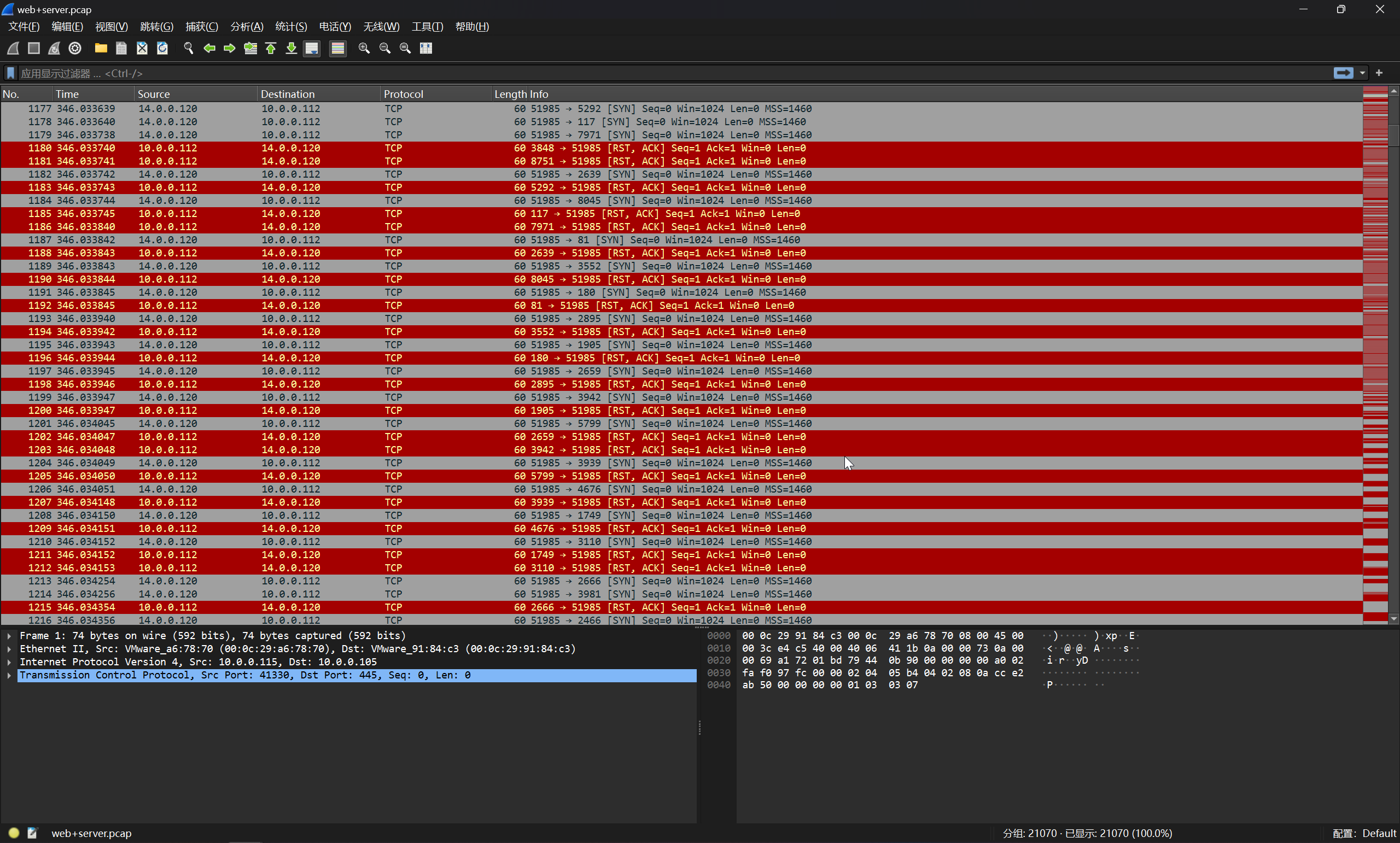Open the 视图(V) menu
This screenshot has width=1400, height=843.
(112, 27)
